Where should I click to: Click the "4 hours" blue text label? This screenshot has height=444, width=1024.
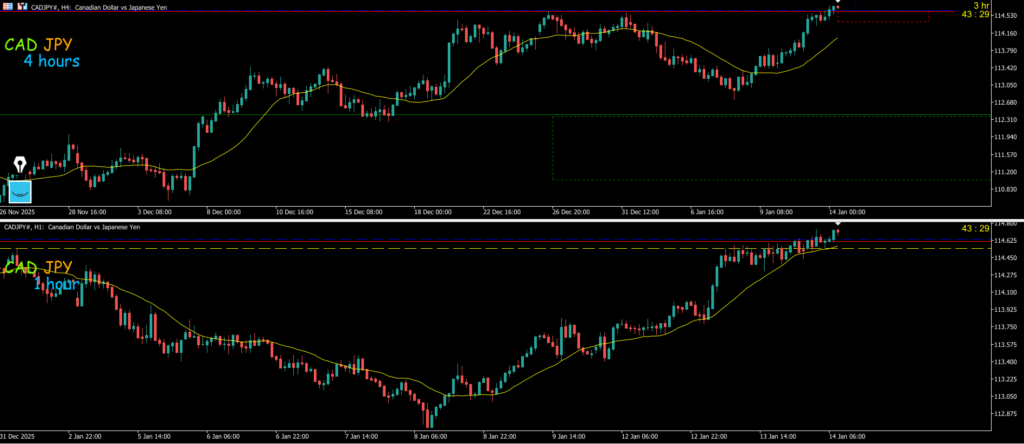[51, 62]
